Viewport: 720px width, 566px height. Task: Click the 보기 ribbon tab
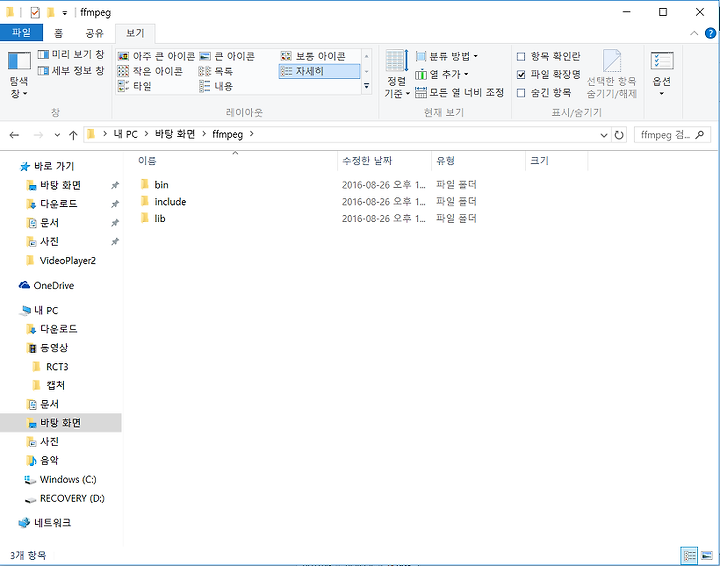coord(135,33)
